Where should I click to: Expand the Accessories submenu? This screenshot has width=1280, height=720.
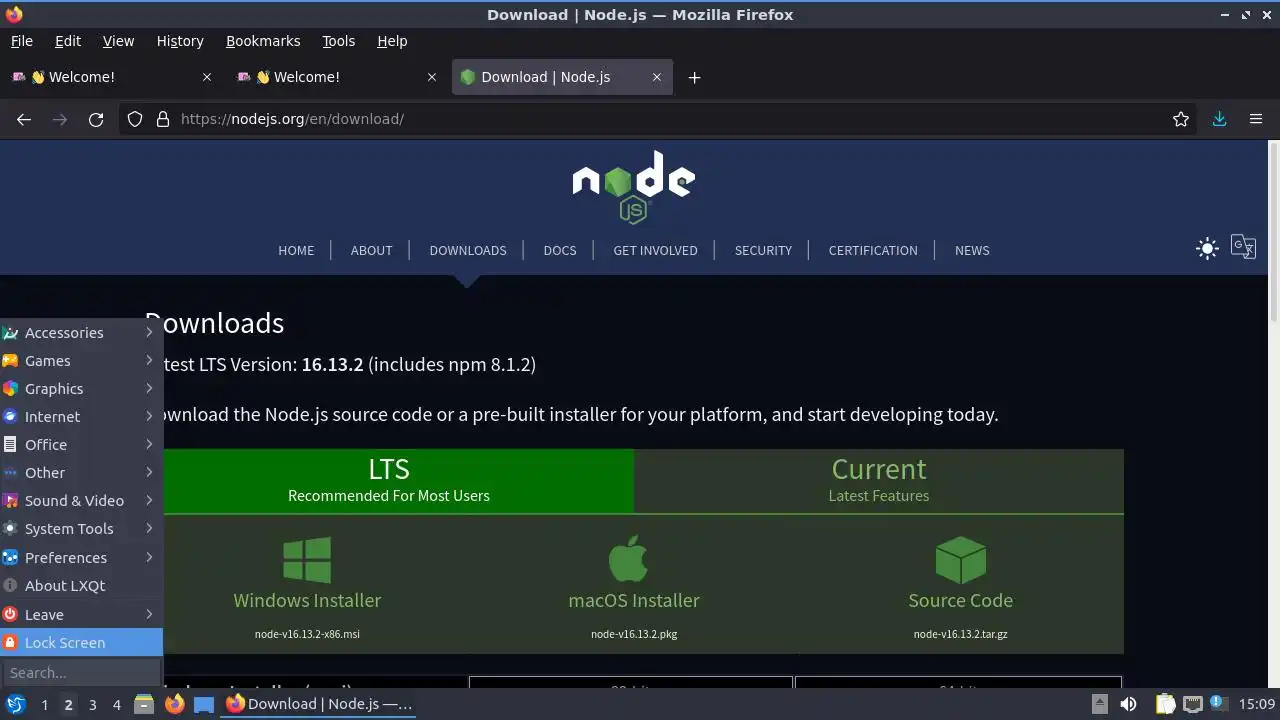tap(81, 333)
